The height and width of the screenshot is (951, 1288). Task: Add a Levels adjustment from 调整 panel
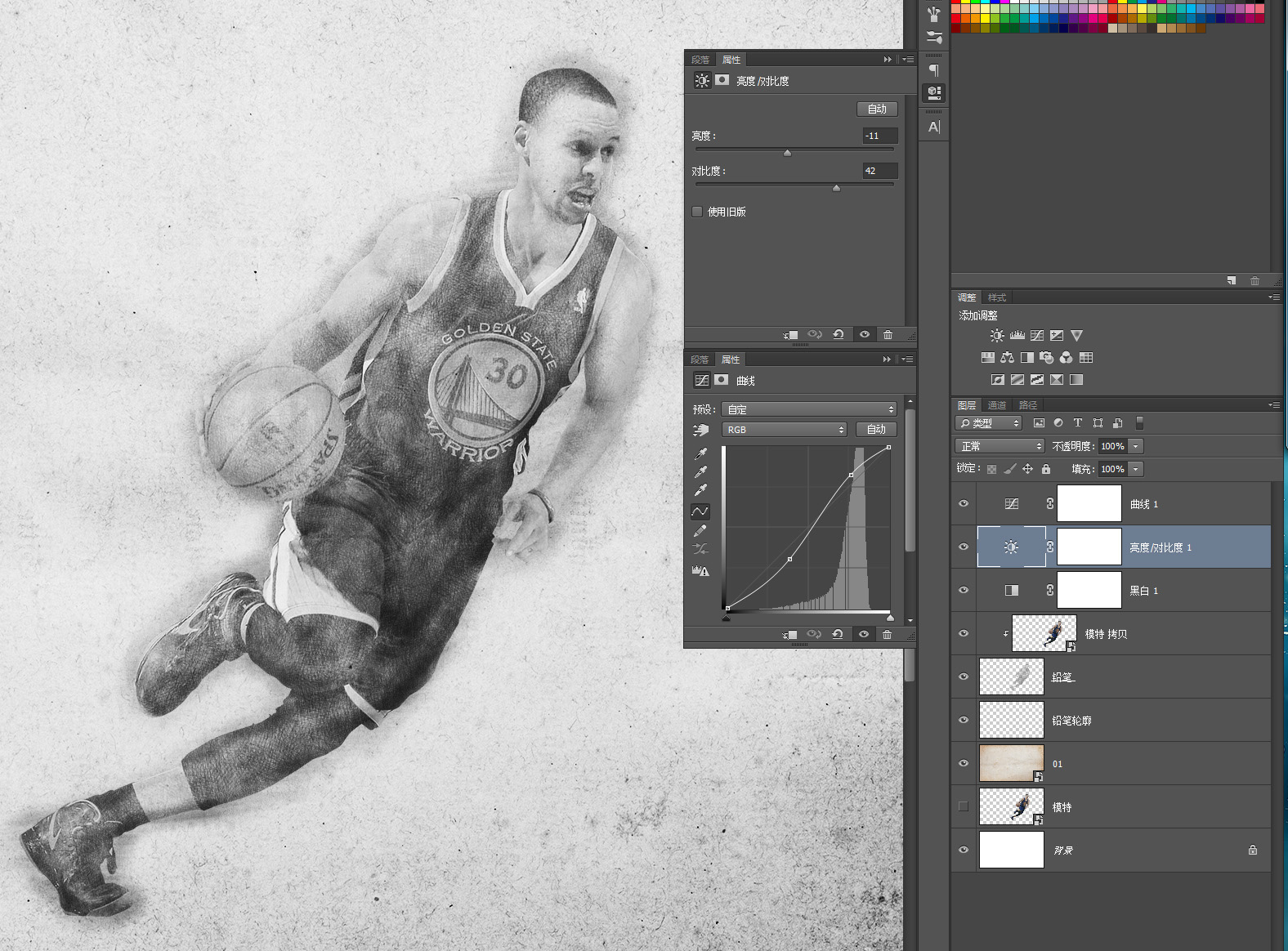1017,336
